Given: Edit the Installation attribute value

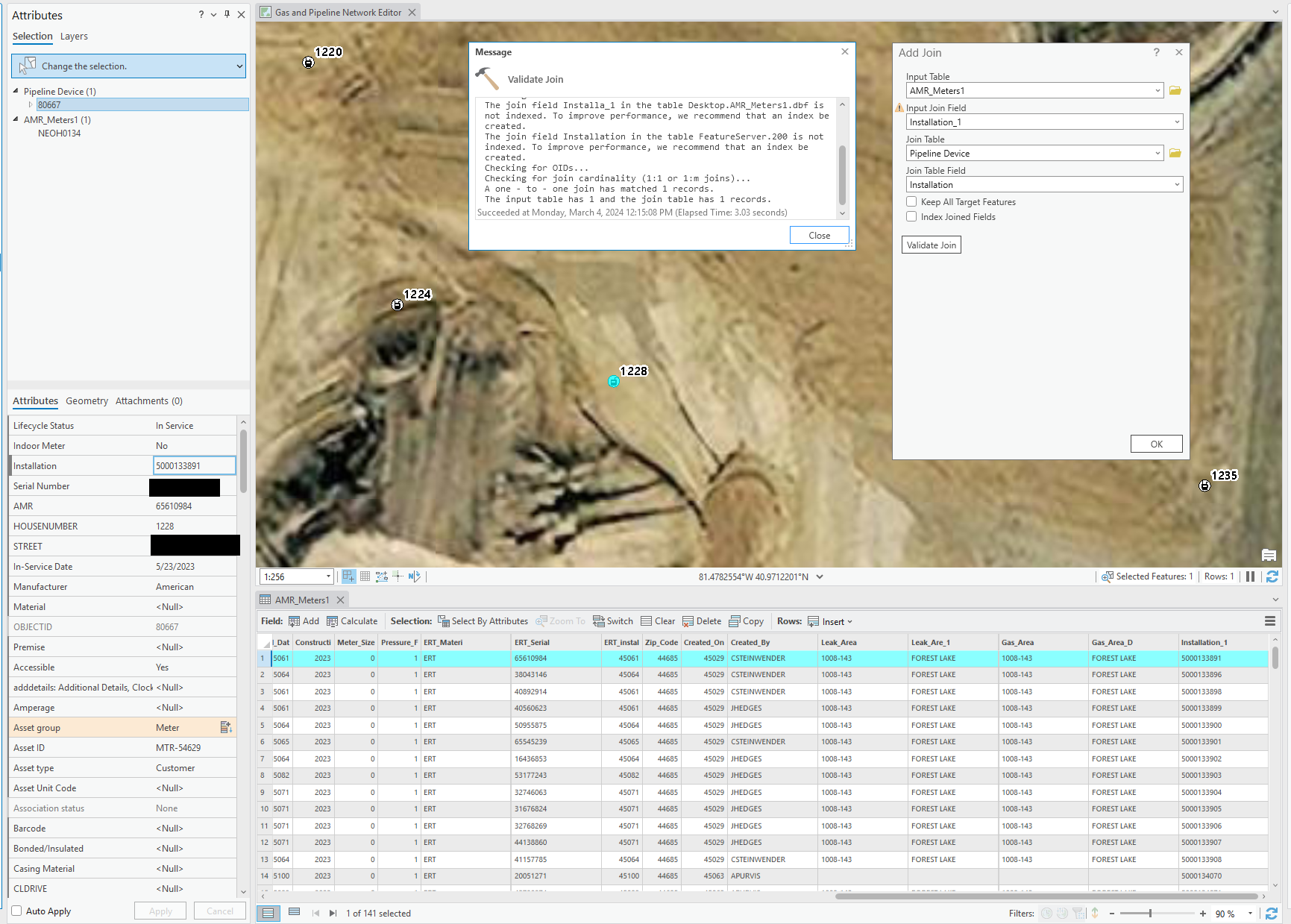Looking at the screenshot, I should pos(194,465).
